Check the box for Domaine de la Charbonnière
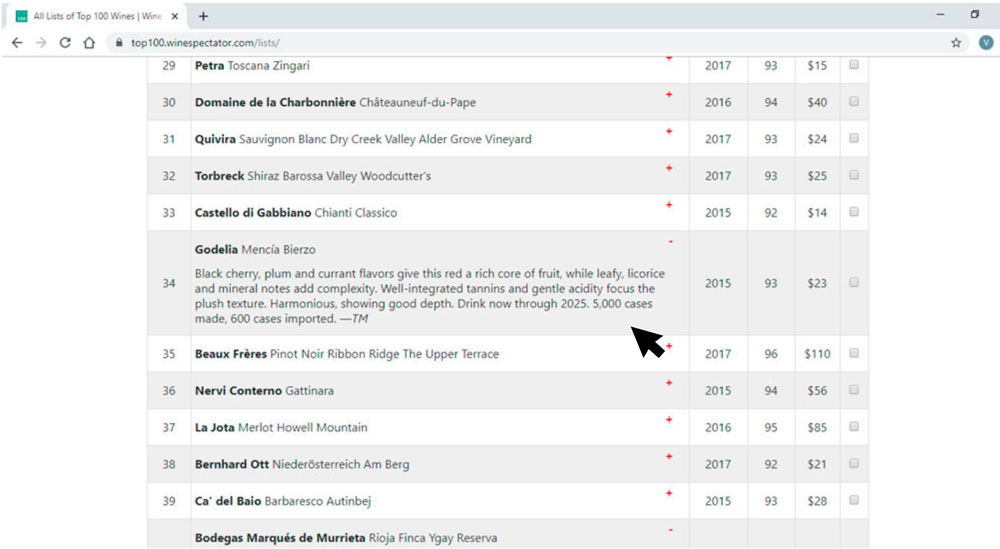Screen dimensions: 1000x549 (x=854, y=101)
